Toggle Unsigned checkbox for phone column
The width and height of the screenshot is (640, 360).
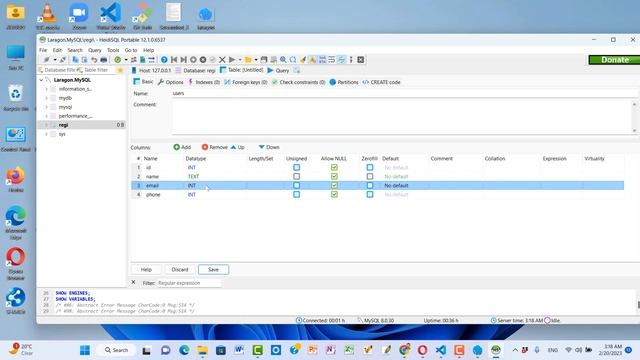(297, 194)
